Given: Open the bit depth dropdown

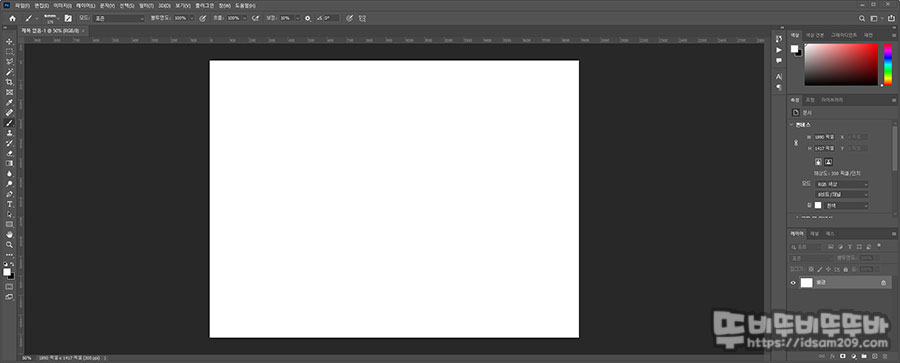Looking at the screenshot, I should click(842, 195).
